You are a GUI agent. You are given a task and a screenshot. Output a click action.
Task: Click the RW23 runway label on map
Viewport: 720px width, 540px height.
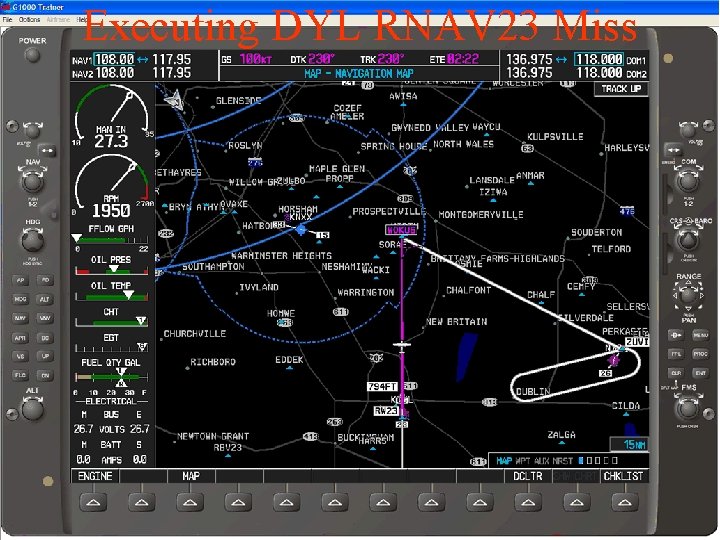click(x=386, y=411)
